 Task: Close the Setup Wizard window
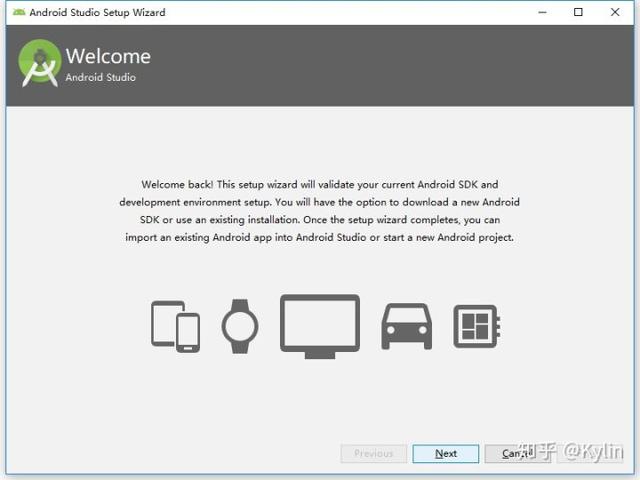(615, 12)
